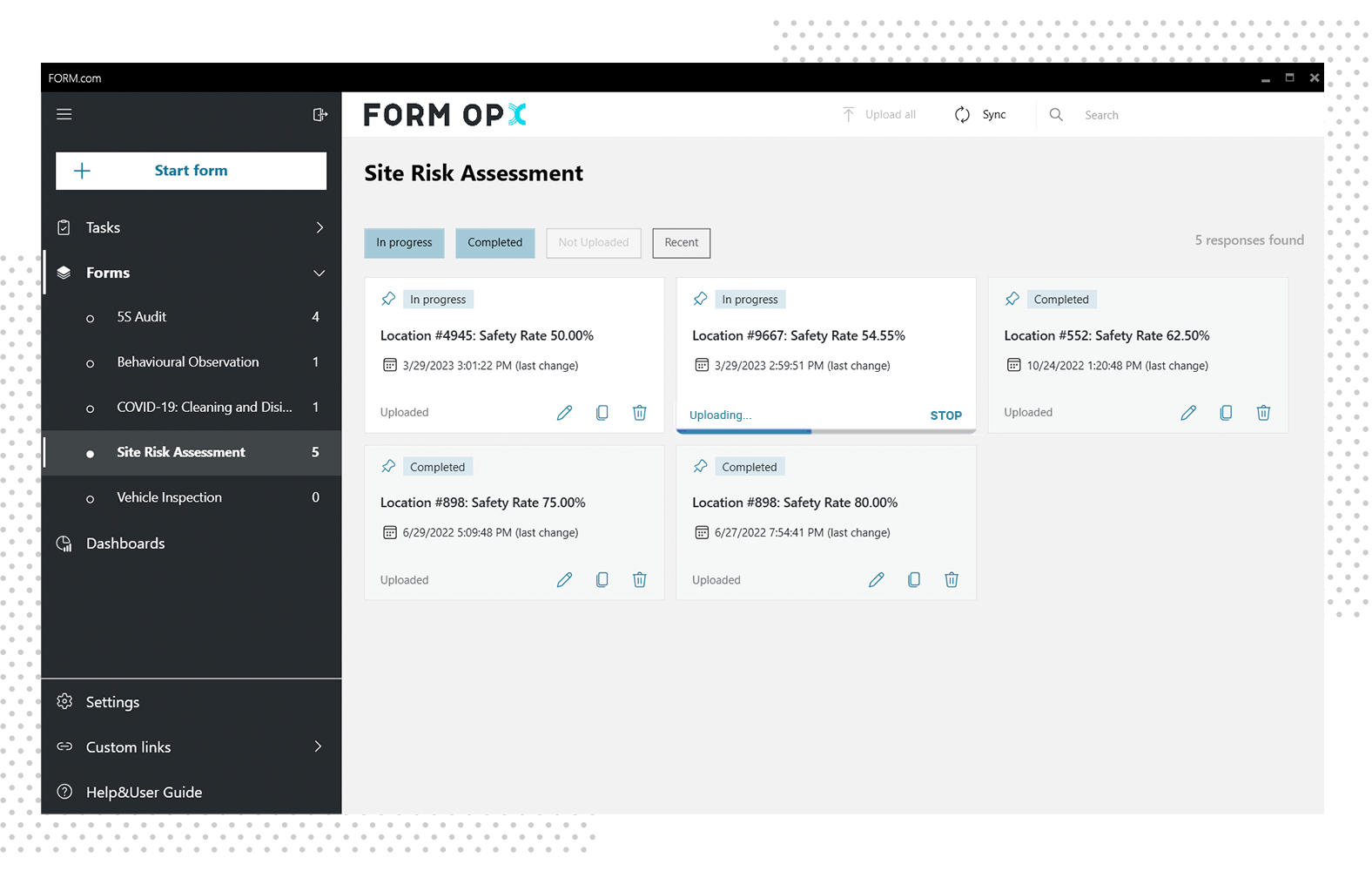The height and width of the screenshot is (871, 1372).
Task: Delete the Safety Rate 75.00% response
Action: point(639,580)
